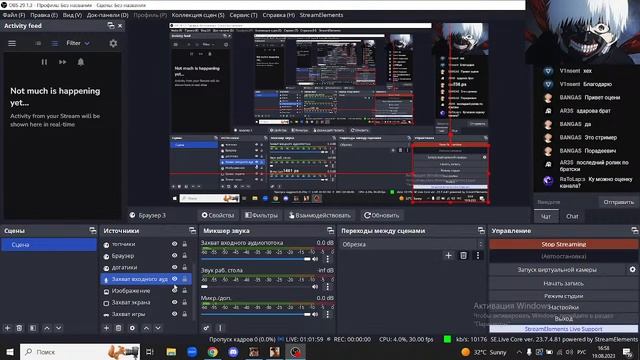Hide the Браузер source
Image resolution: width=640 pixels, height=360 pixels.
click(174, 256)
